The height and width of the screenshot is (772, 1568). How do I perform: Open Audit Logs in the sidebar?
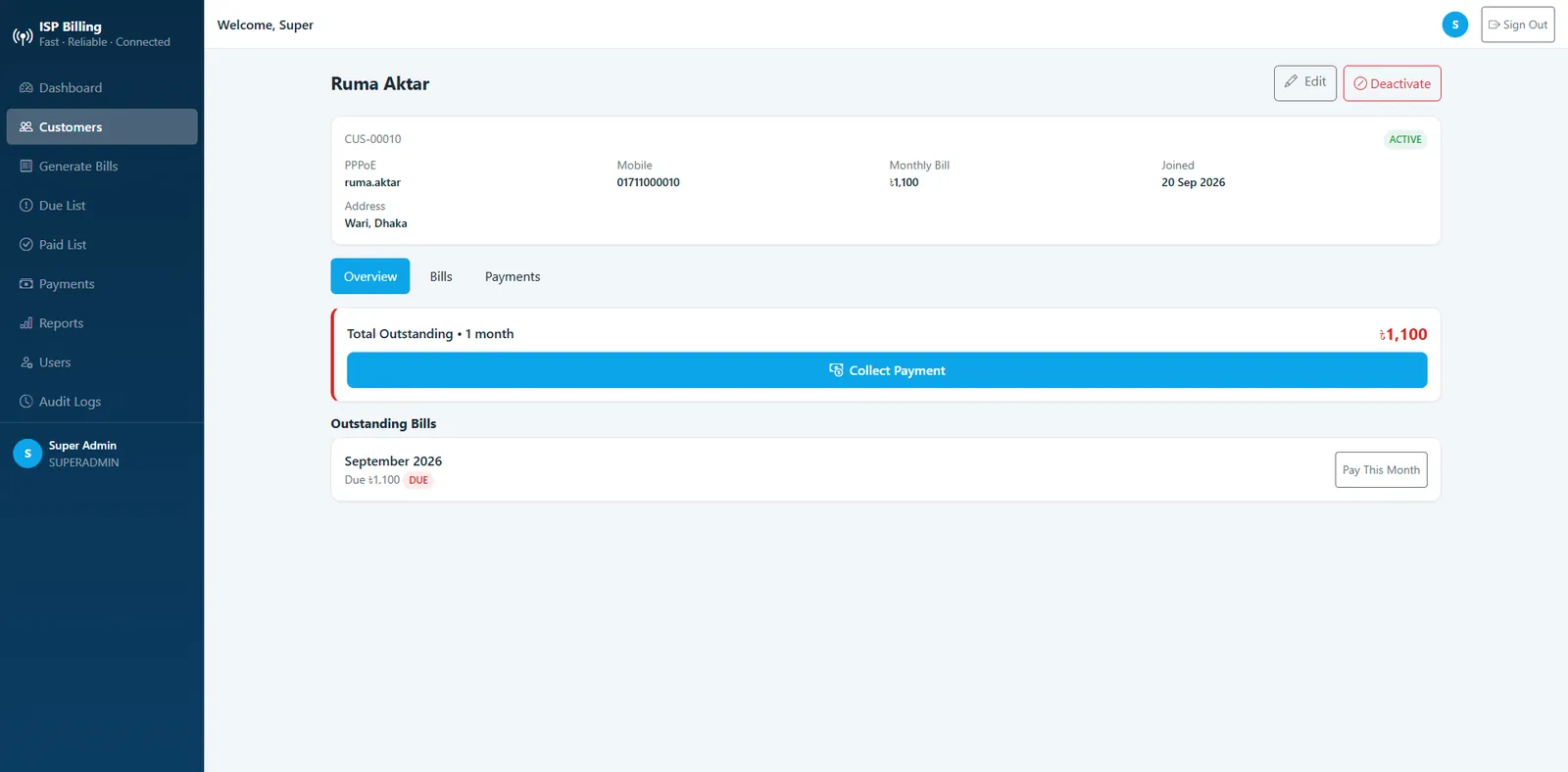click(x=102, y=402)
